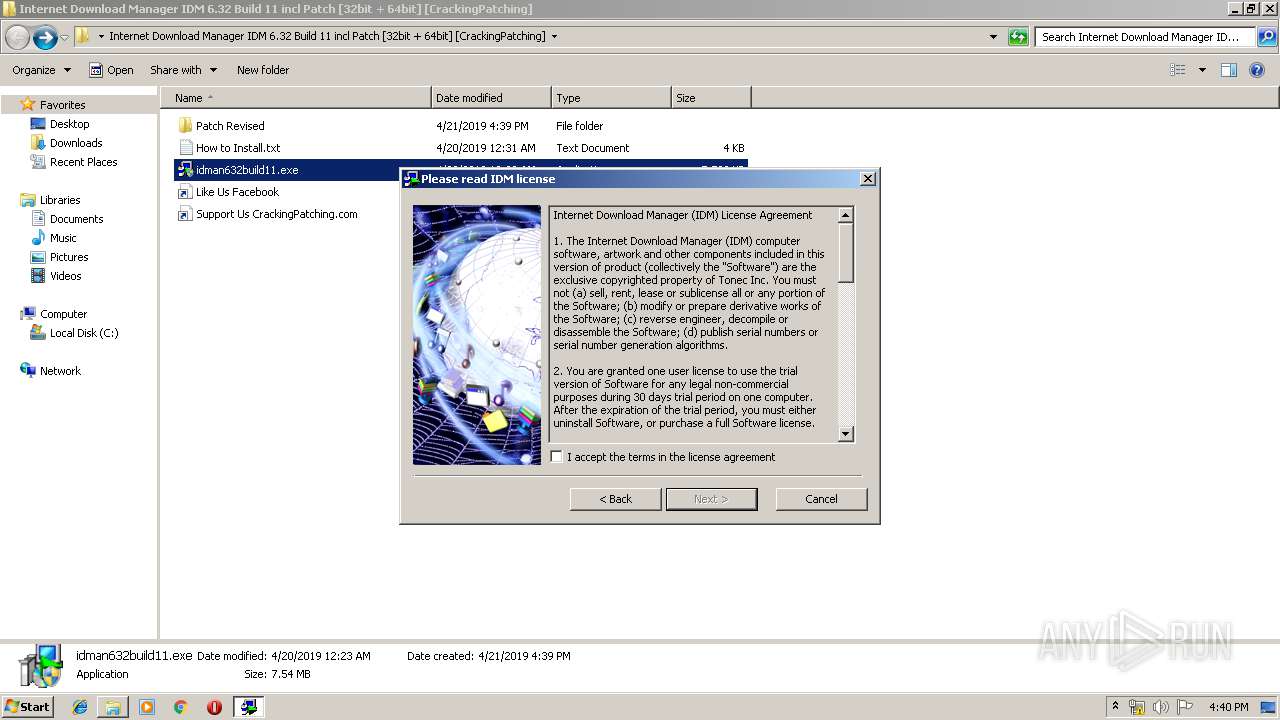Toggle the preview pane
The width and height of the screenshot is (1280, 720).
point(1229,70)
